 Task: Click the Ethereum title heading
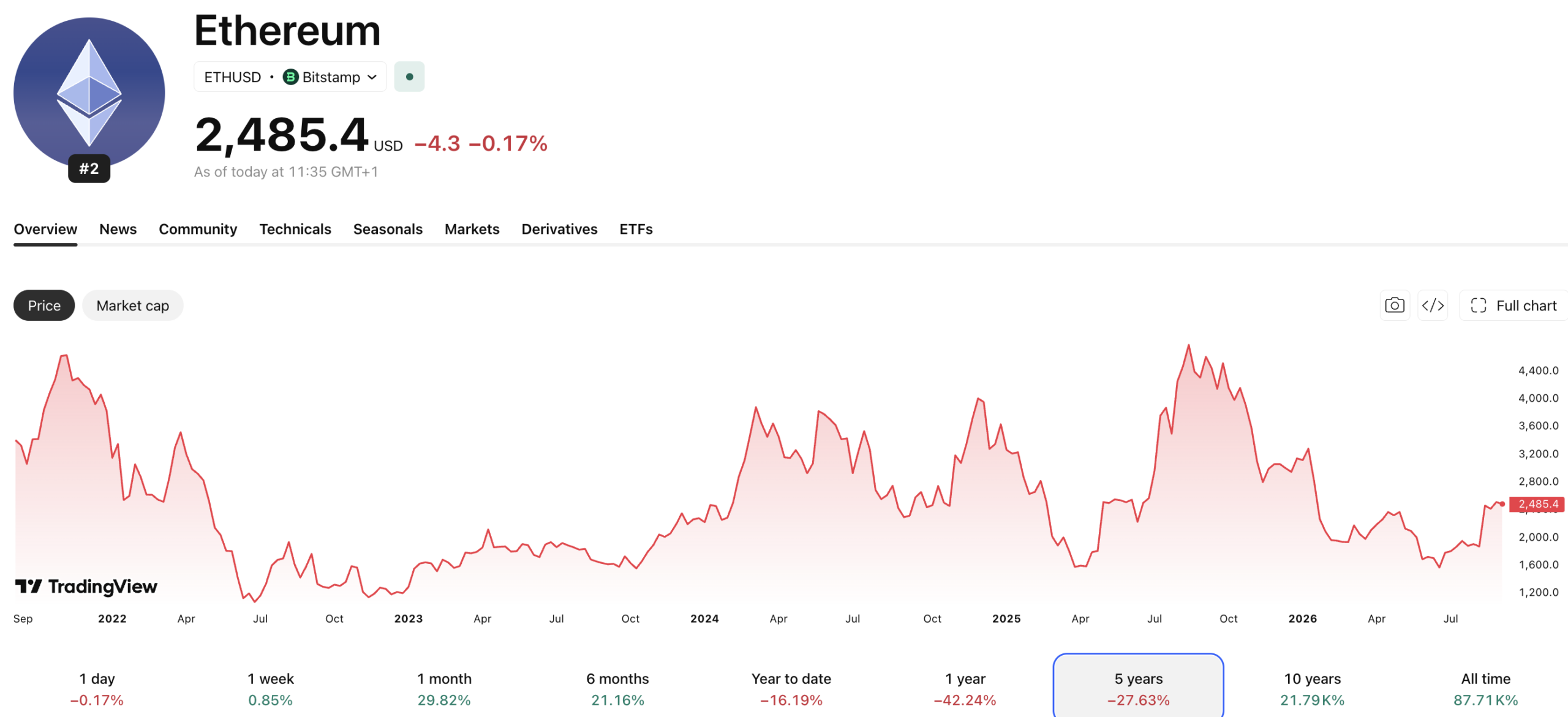point(287,31)
